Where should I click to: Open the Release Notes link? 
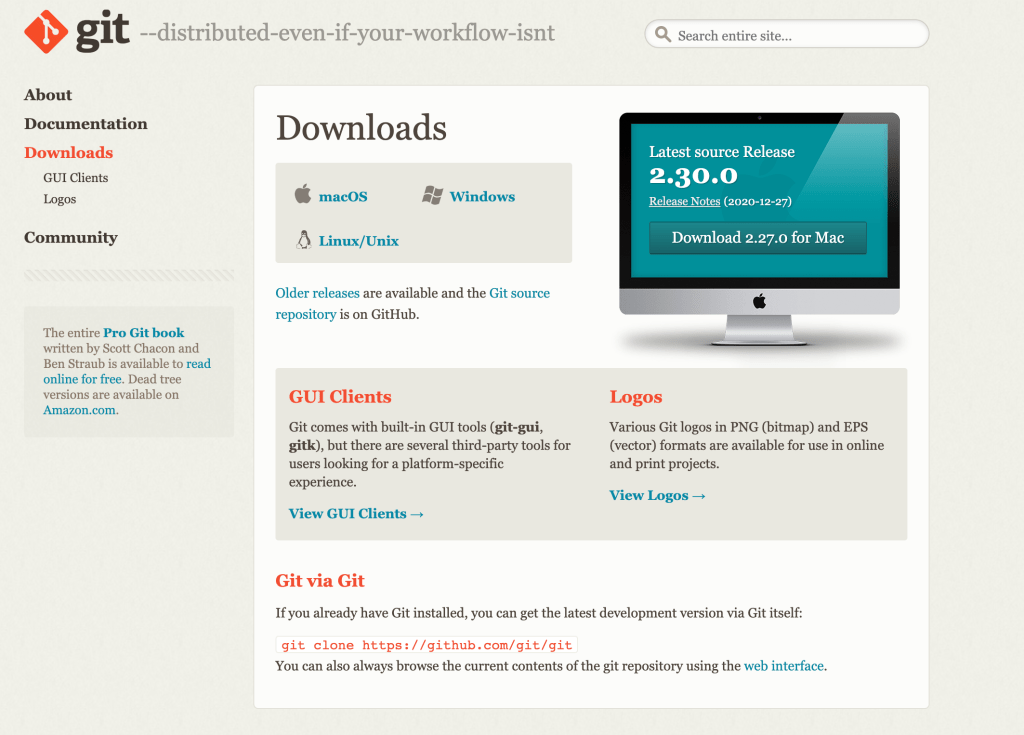(684, 201)
